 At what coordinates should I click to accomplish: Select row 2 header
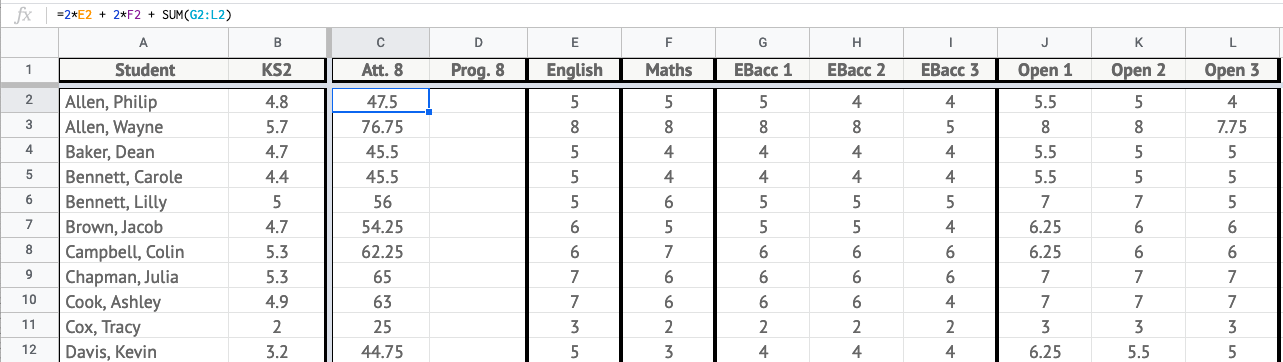pyautogui.click(x=29, y=101)
